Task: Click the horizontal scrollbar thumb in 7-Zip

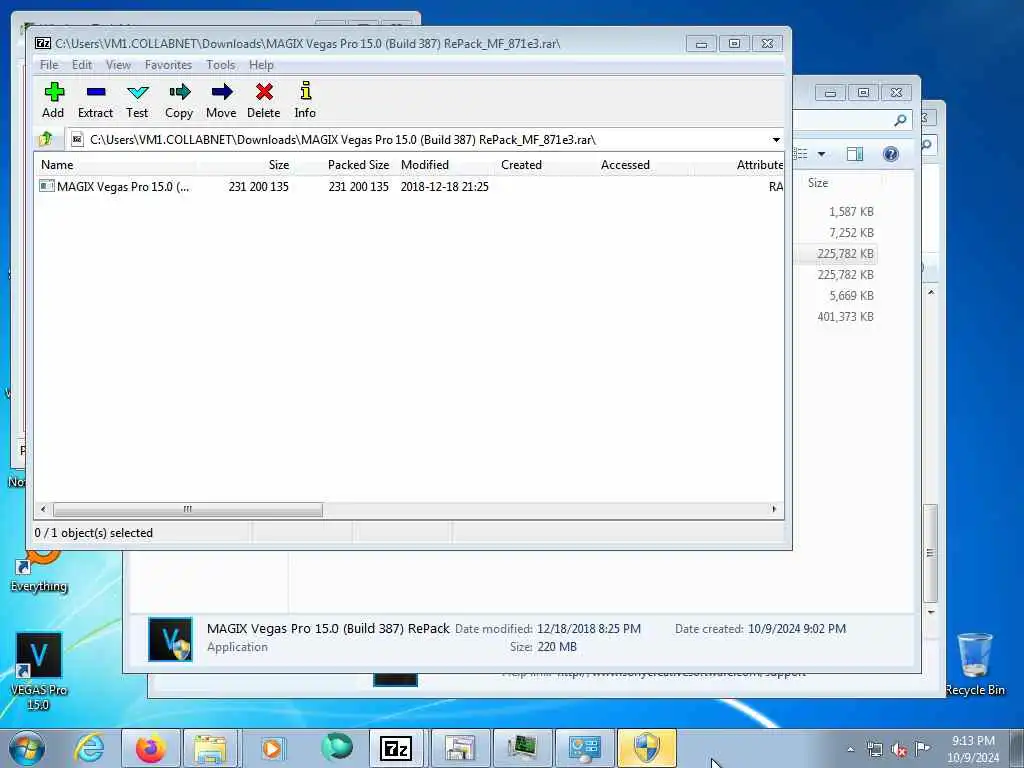Action: (187, 509)
